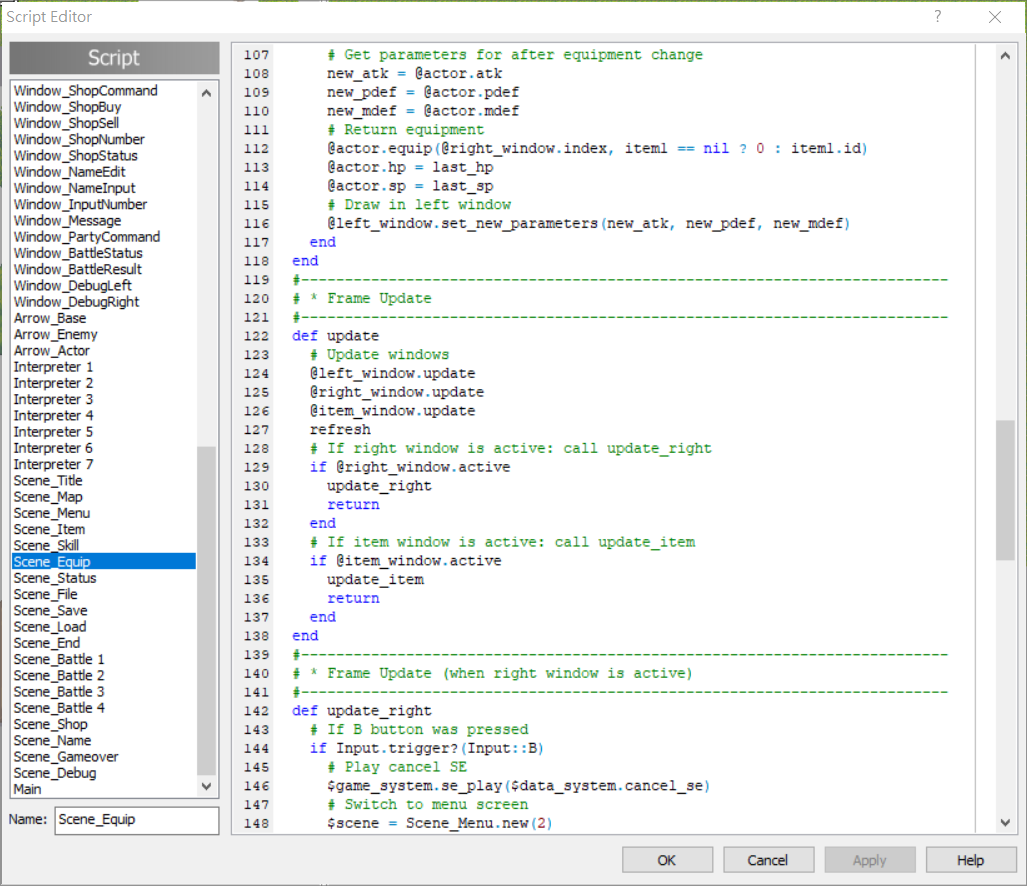This screenshot has width=1027, height=886.
Task: Click the OK button
Action: tap(667, 860)
